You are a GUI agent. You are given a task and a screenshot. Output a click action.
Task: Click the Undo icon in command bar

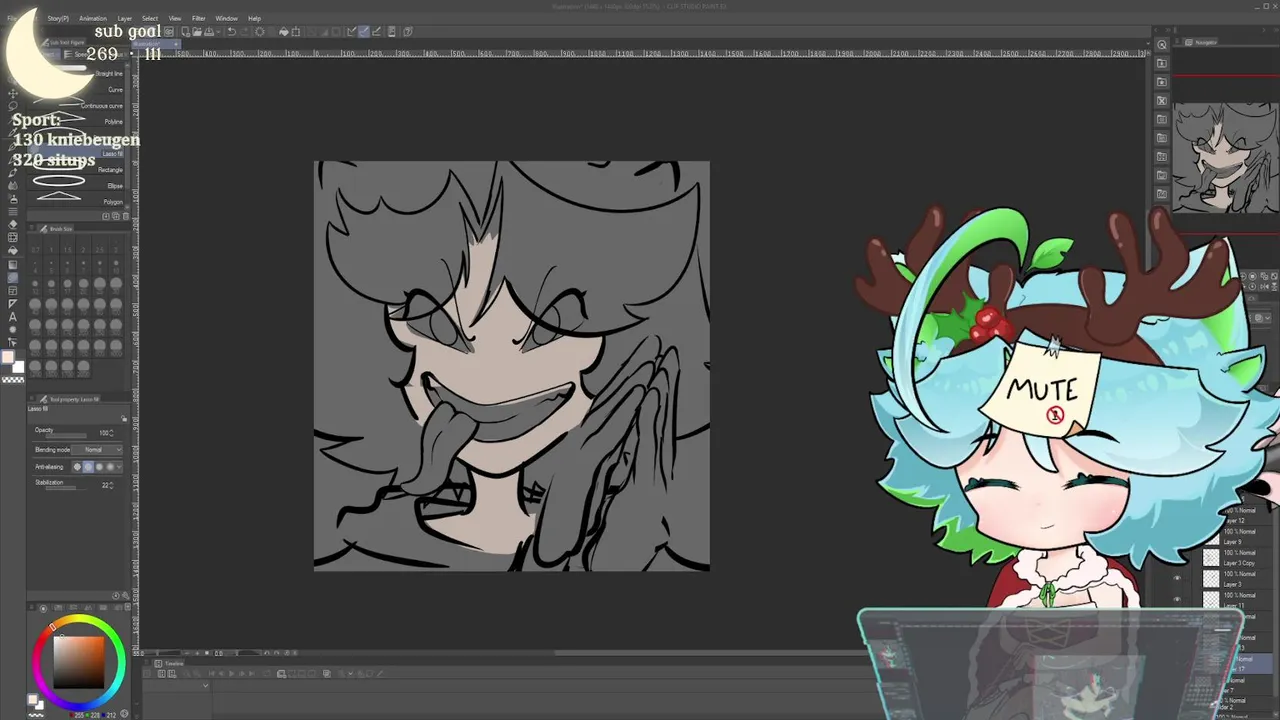pyautogui.click(x=232, y=32)
